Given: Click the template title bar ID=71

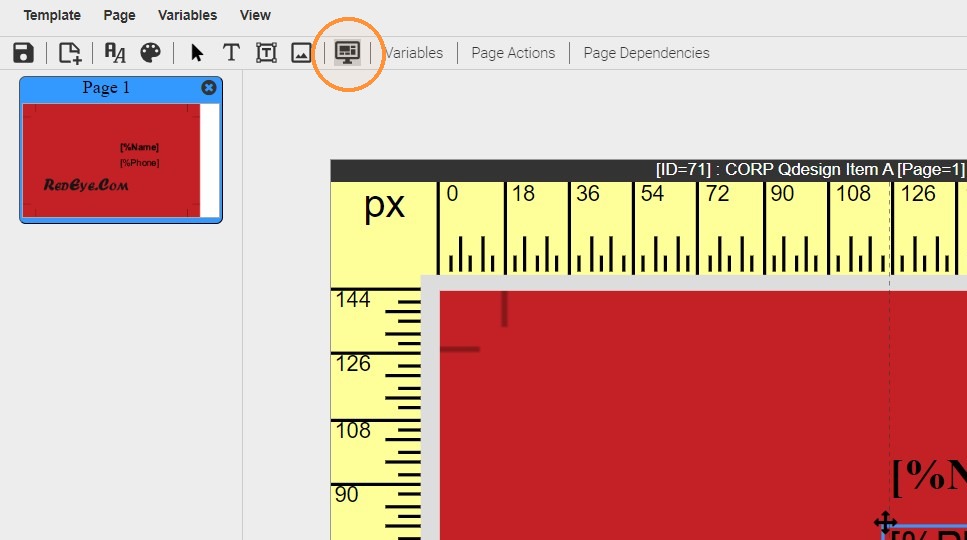Looking at the screenshot, I should 648,170.
